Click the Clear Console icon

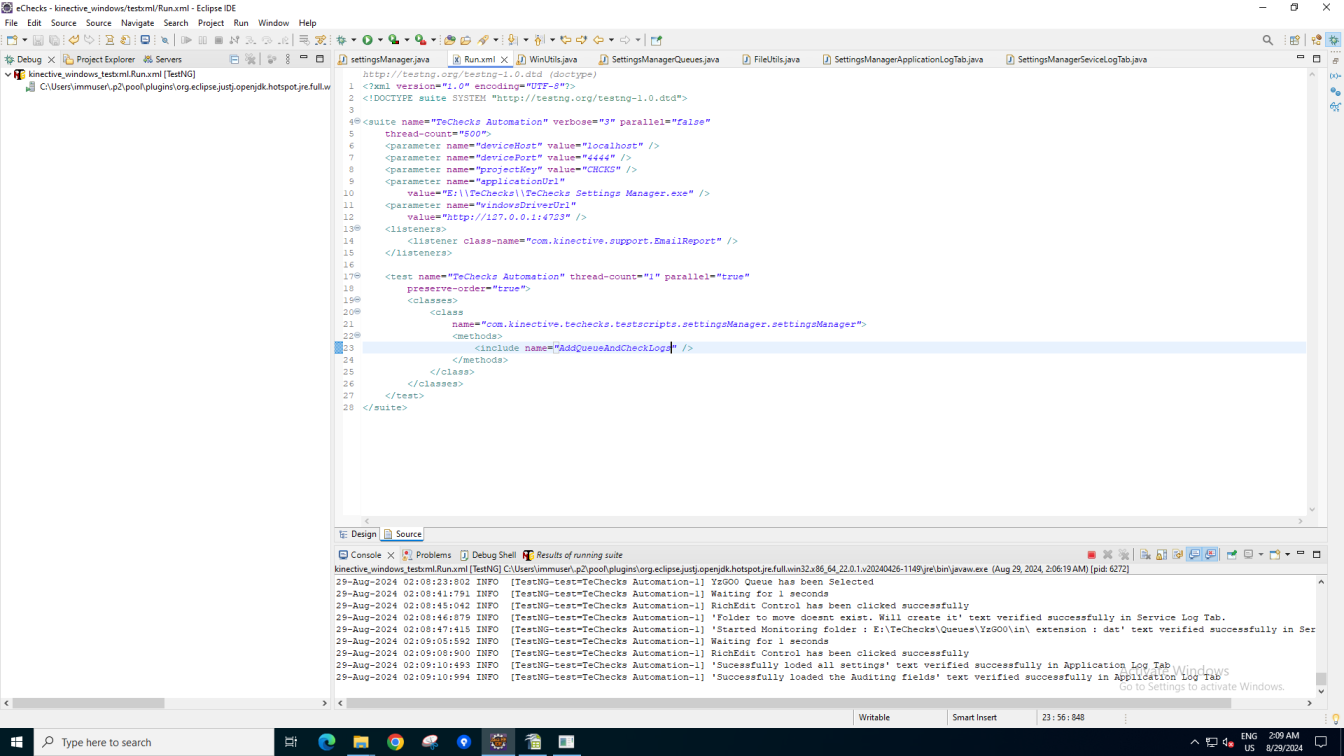click(1145, 555)
